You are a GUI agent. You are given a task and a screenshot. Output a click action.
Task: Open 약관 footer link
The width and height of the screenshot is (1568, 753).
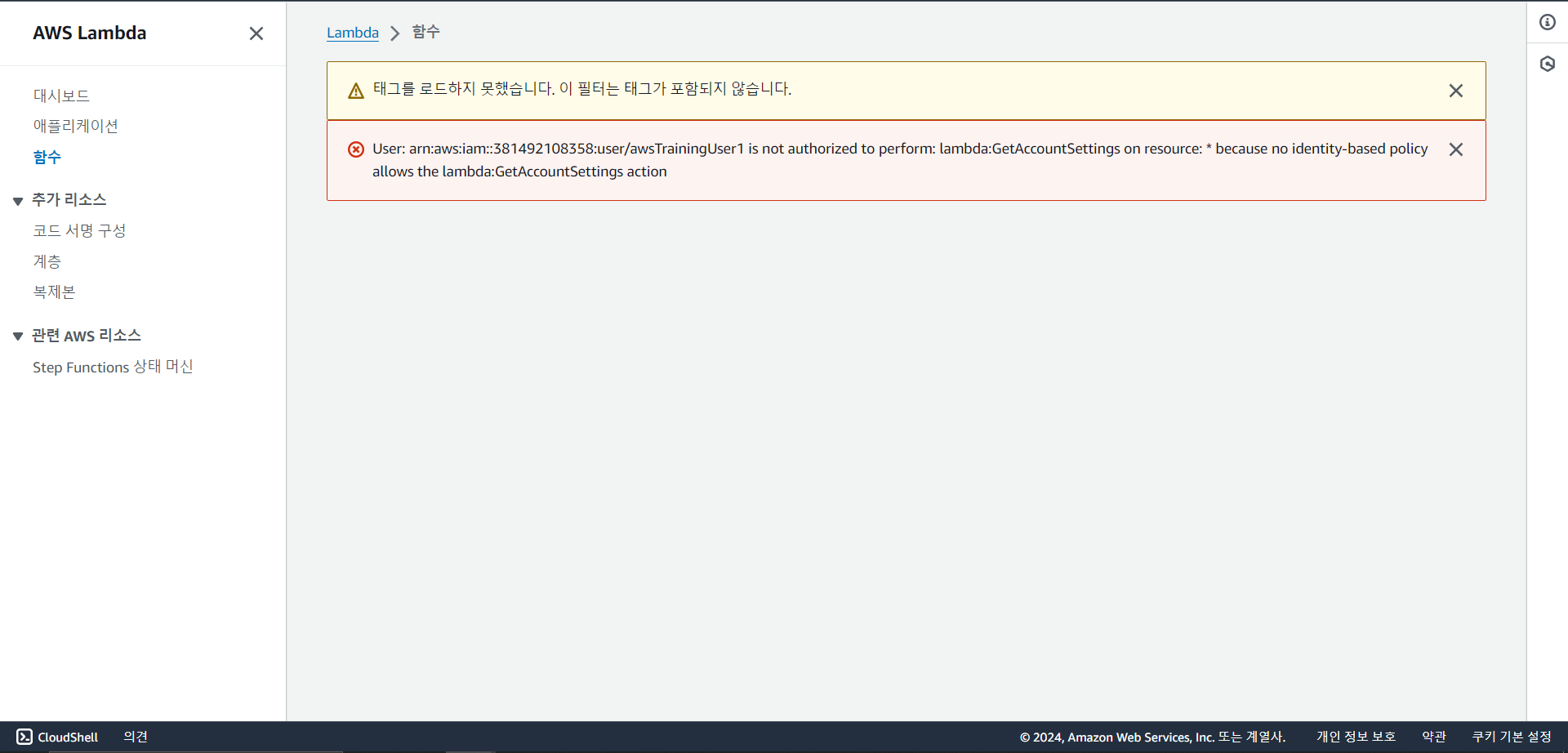1433,737
